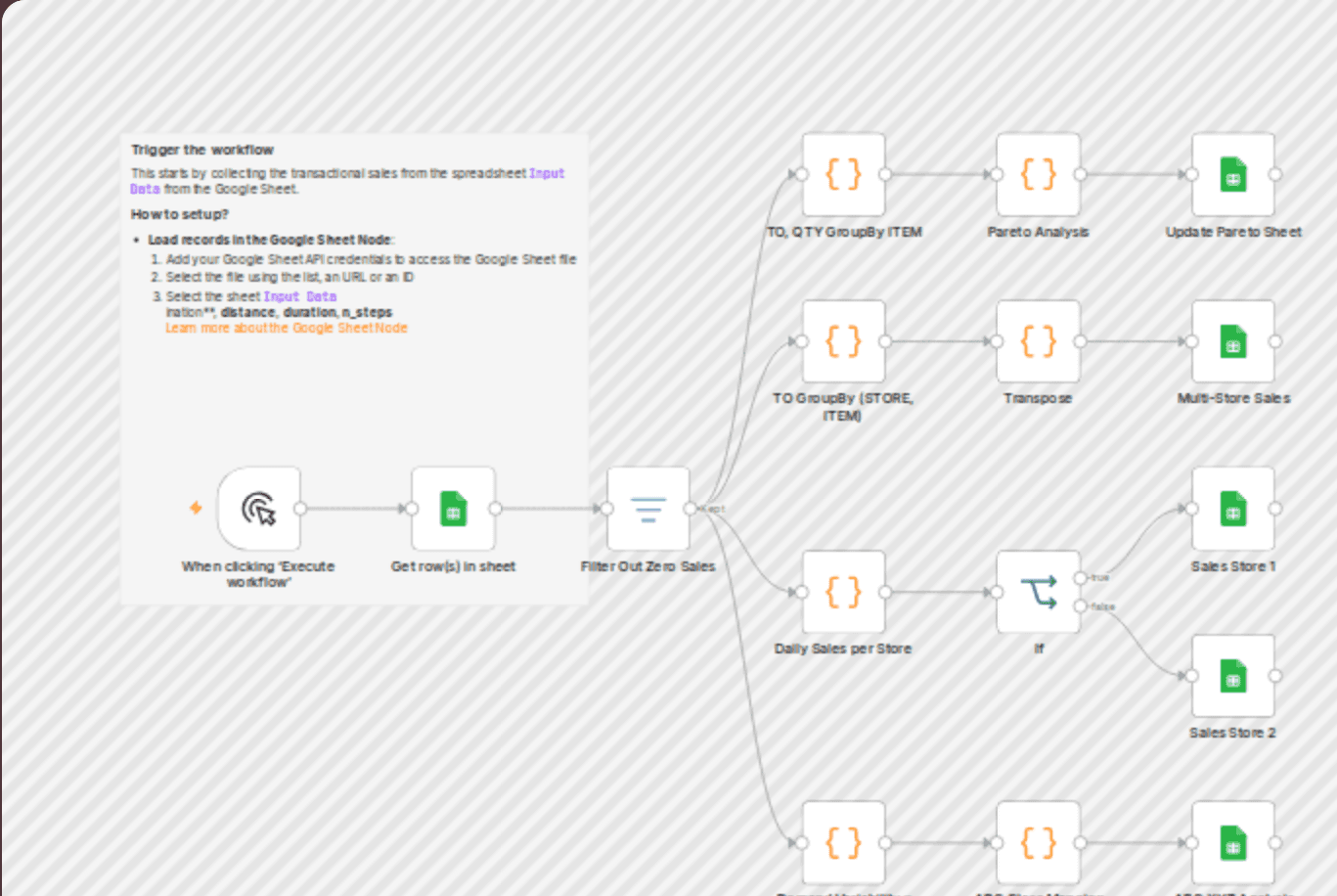
Task: Click the 'Update Pareto Sheet' label
Action: [x=1233, y=232]
